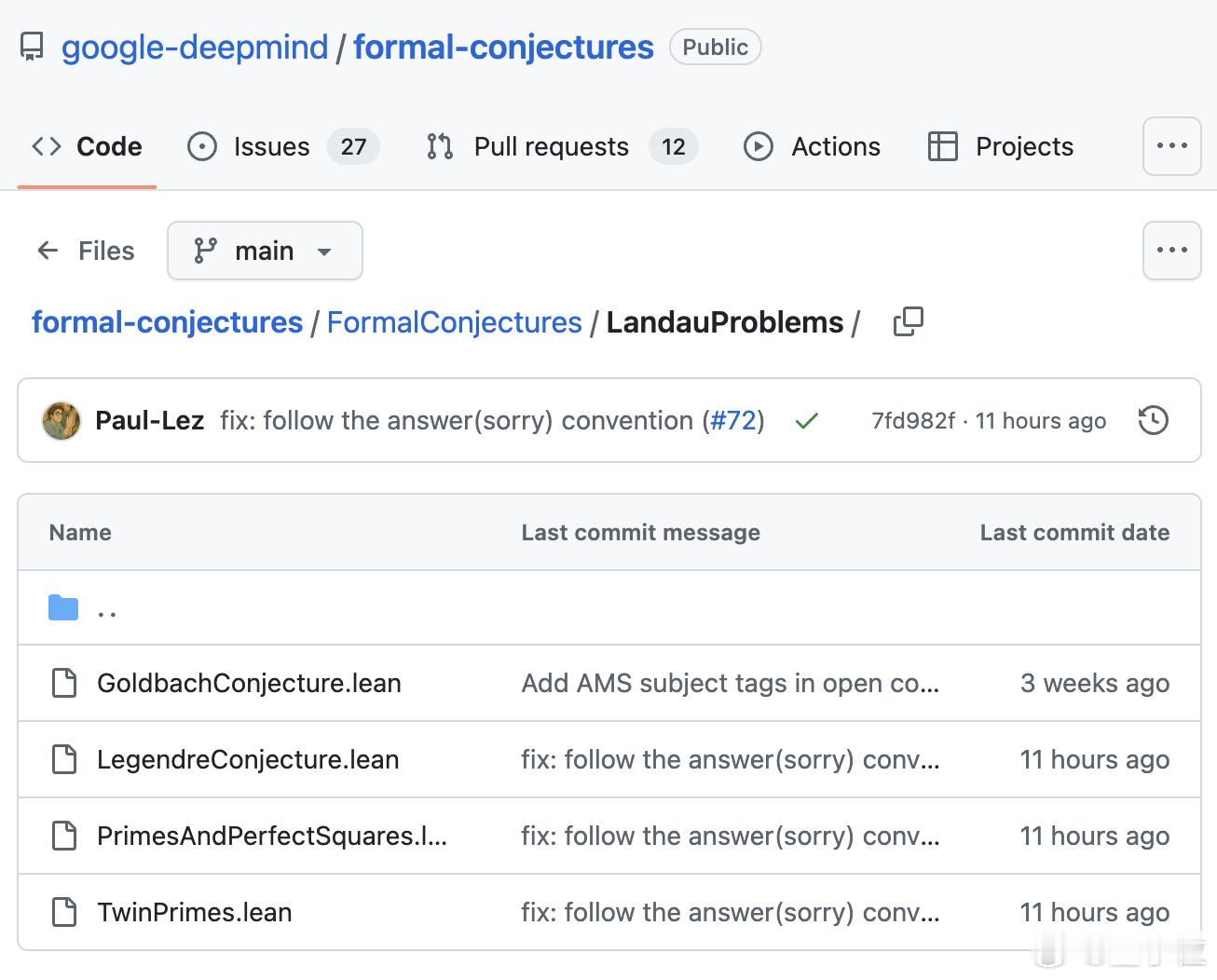Click LegendreConjecture row '11 hours ago' date
Image resolution: width=1217 pixels, height=980 pixels.
pos(1095,759)
